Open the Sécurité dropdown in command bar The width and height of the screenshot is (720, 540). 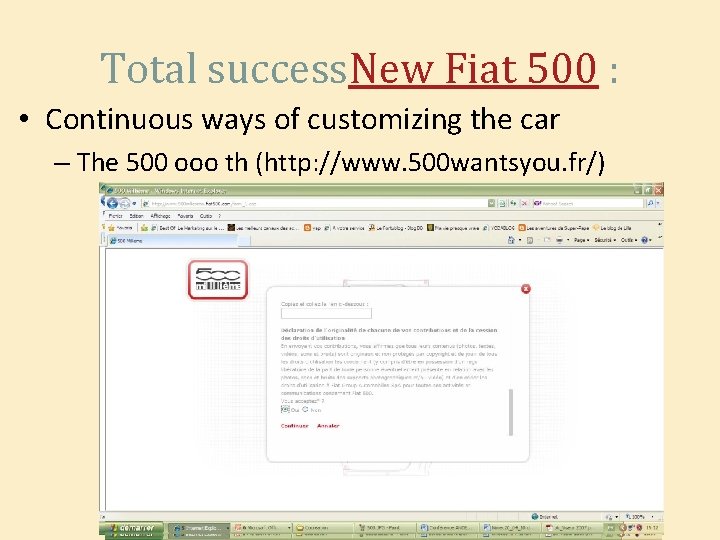pyautogui.click(x=605, y=240)
